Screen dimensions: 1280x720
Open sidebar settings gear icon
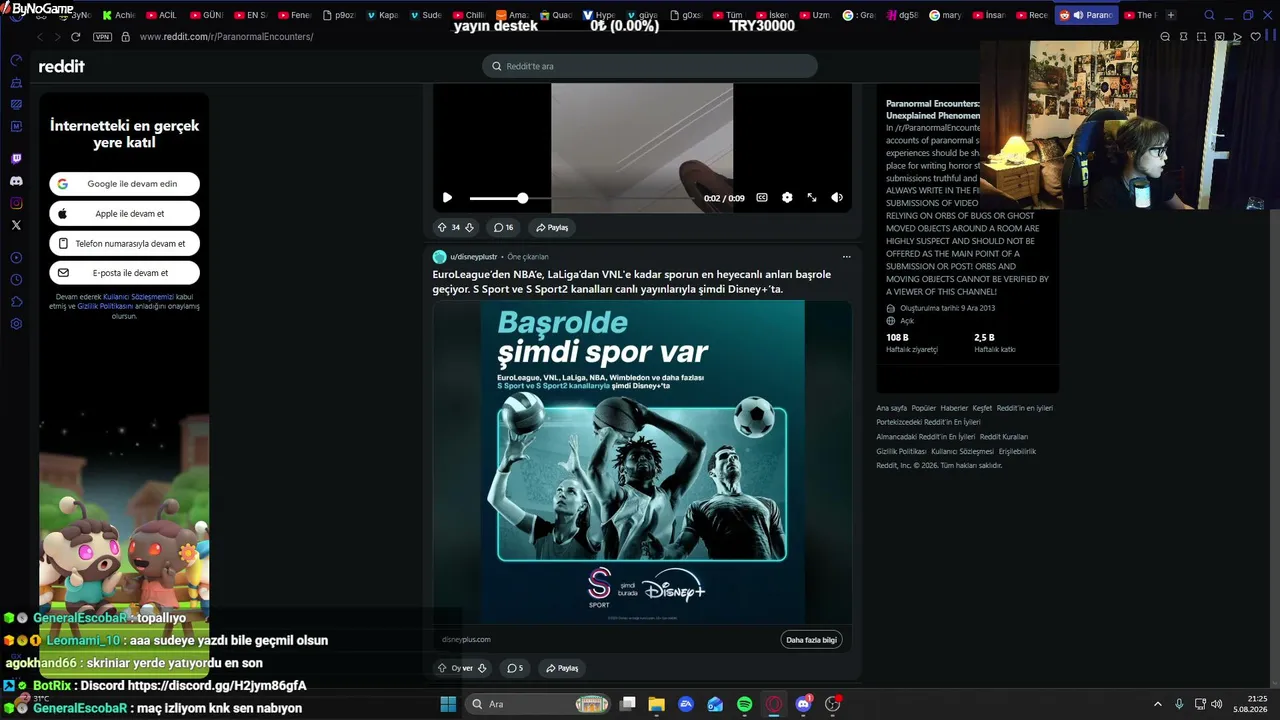tap(16, 324)
